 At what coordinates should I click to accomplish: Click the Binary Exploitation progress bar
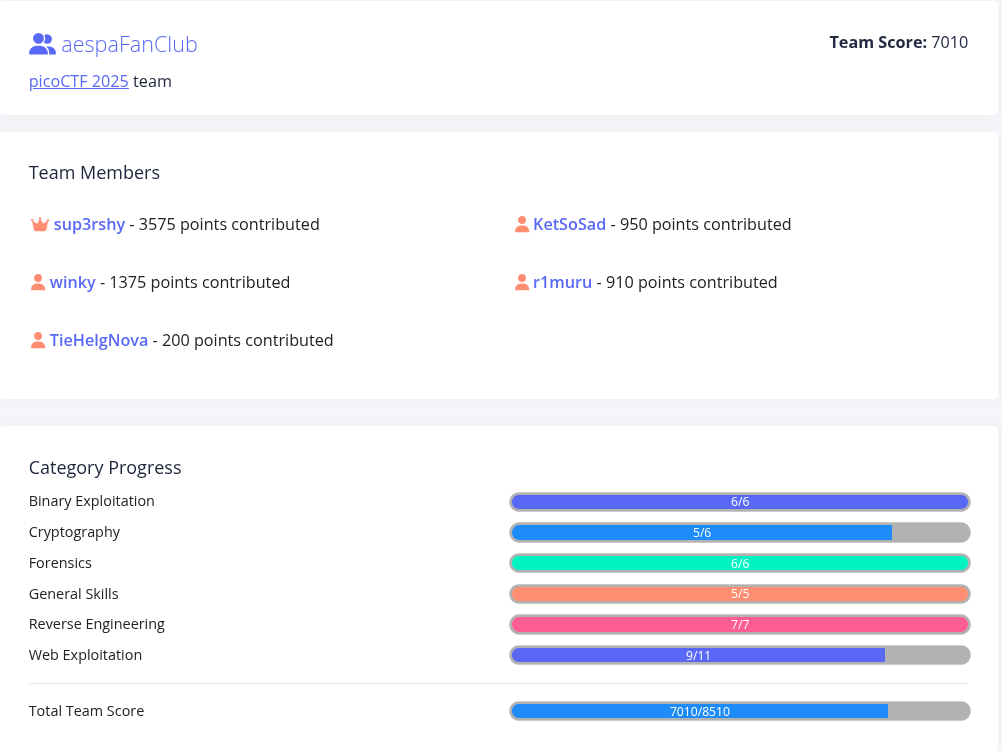tap(739, 502)
